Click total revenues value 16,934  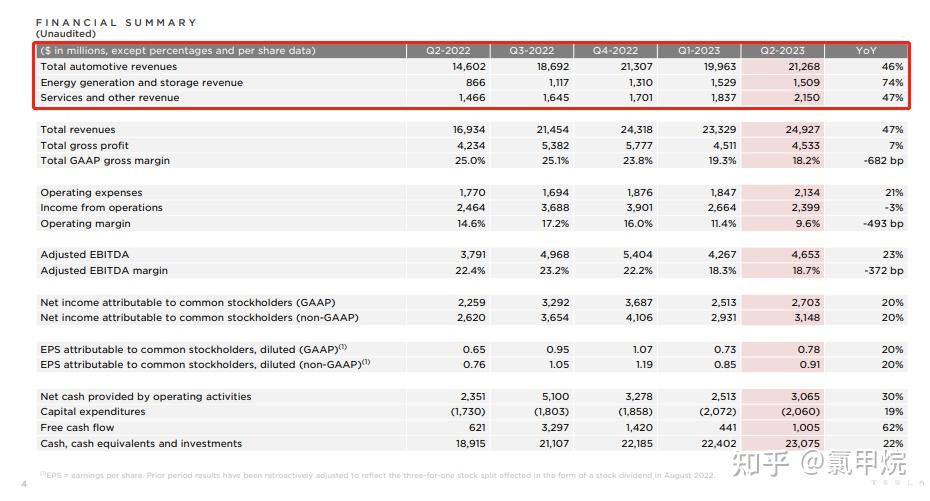click(469, 130)
